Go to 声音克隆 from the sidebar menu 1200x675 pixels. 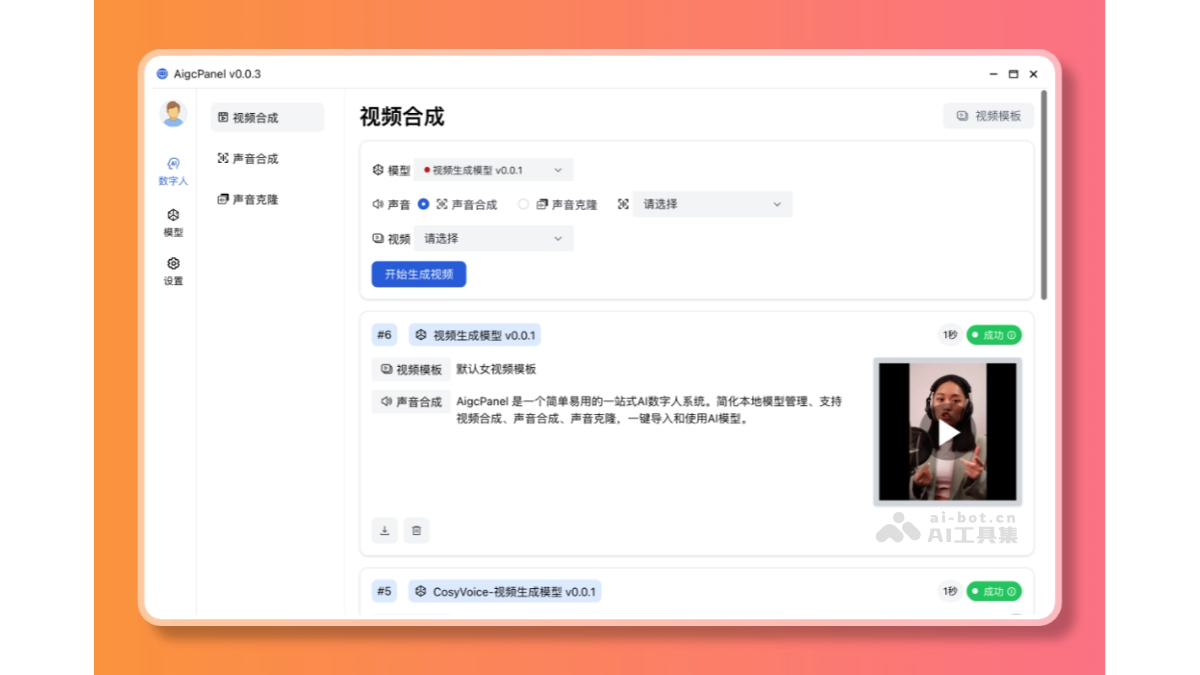tap(249, 199)
